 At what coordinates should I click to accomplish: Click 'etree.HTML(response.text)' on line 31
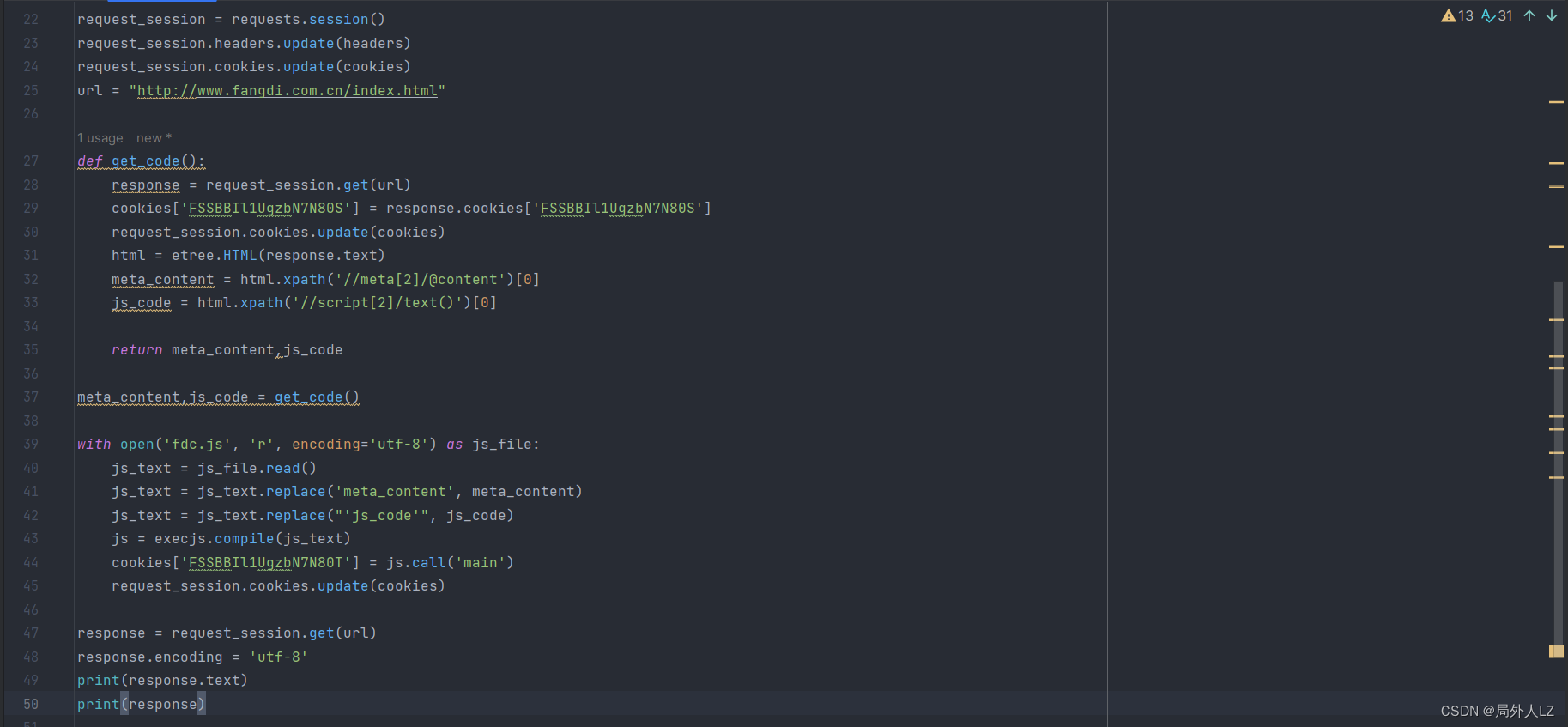278,256
